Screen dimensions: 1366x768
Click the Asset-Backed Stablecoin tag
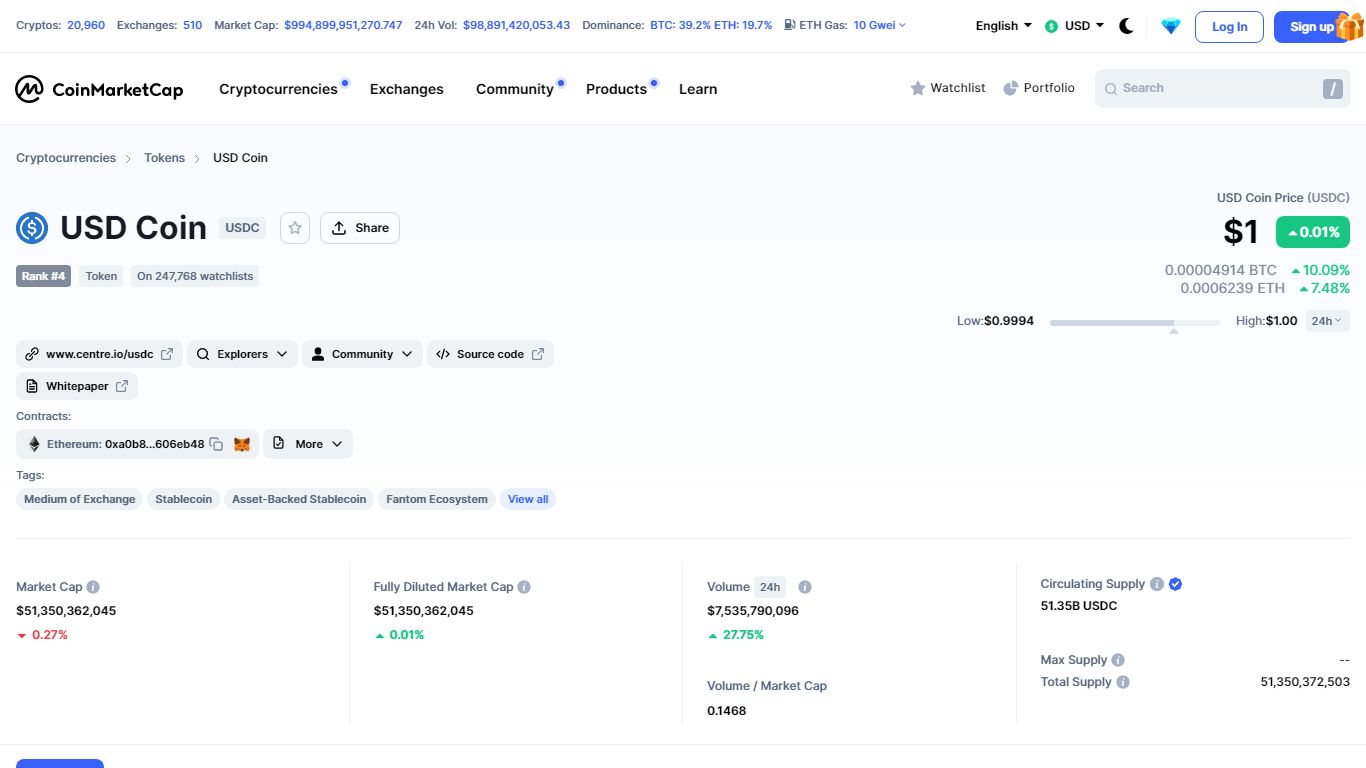[299, 499]
